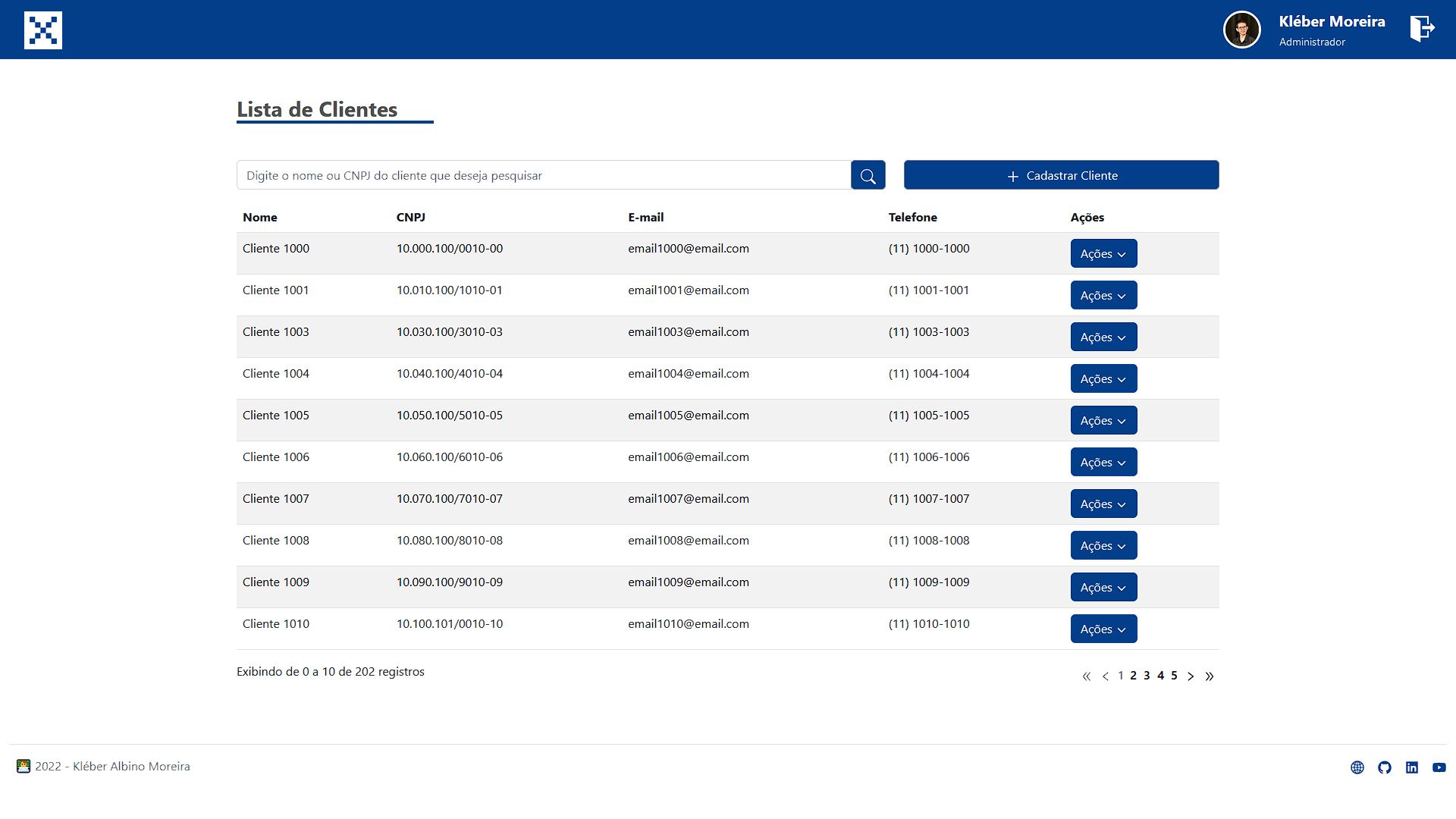Go to page 2 in pagination

[x=1133, y=676]
